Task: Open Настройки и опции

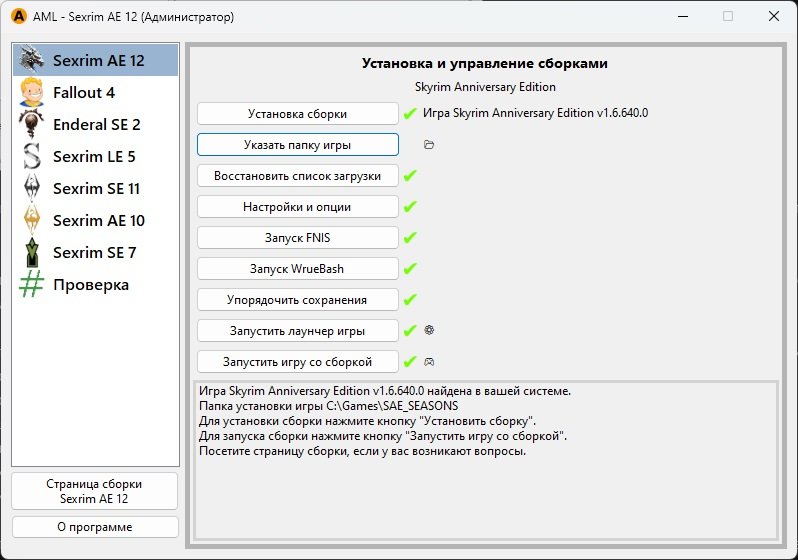Action: click(x=297, y=207)
